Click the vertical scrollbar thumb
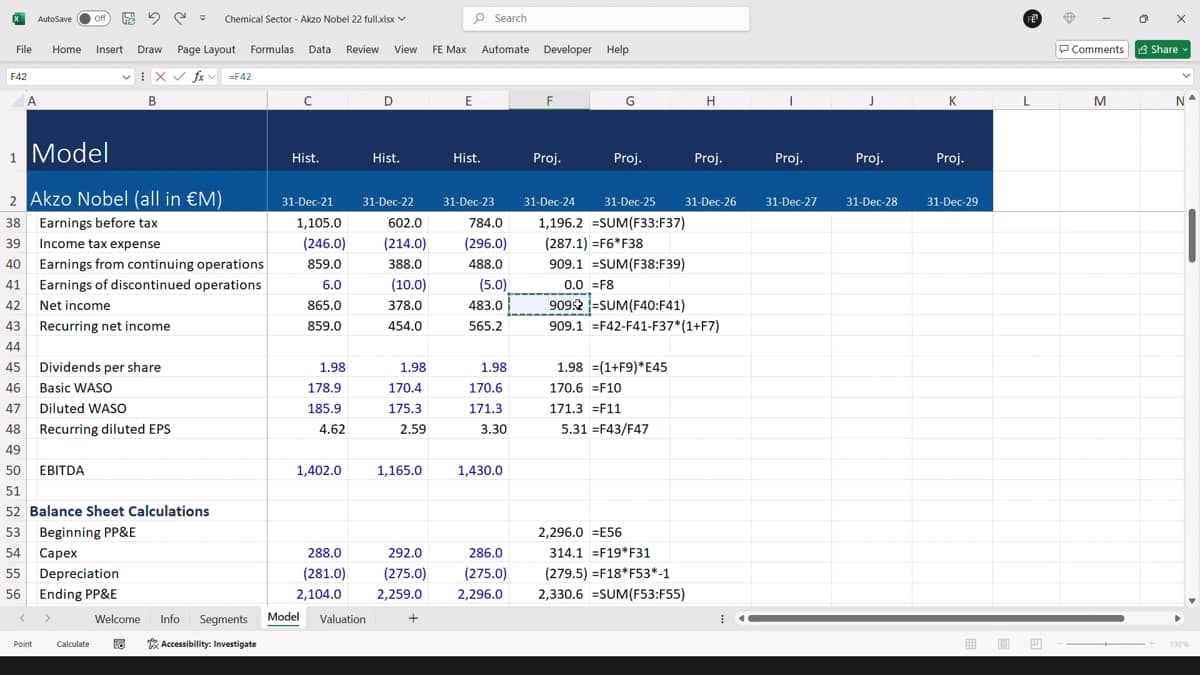This screenshot has height=675, width=1200. (x=1191, y=236)
